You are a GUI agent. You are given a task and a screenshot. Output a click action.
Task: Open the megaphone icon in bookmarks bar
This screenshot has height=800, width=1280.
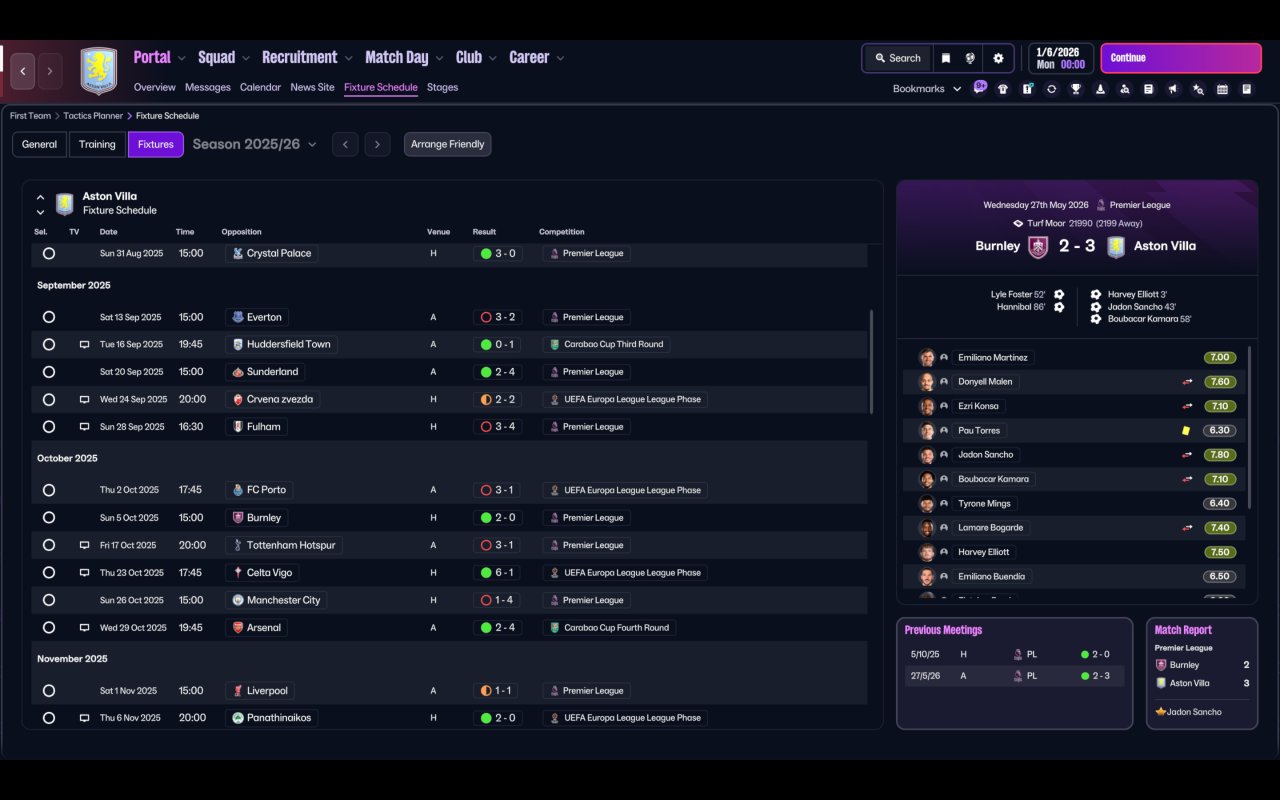1173,89
